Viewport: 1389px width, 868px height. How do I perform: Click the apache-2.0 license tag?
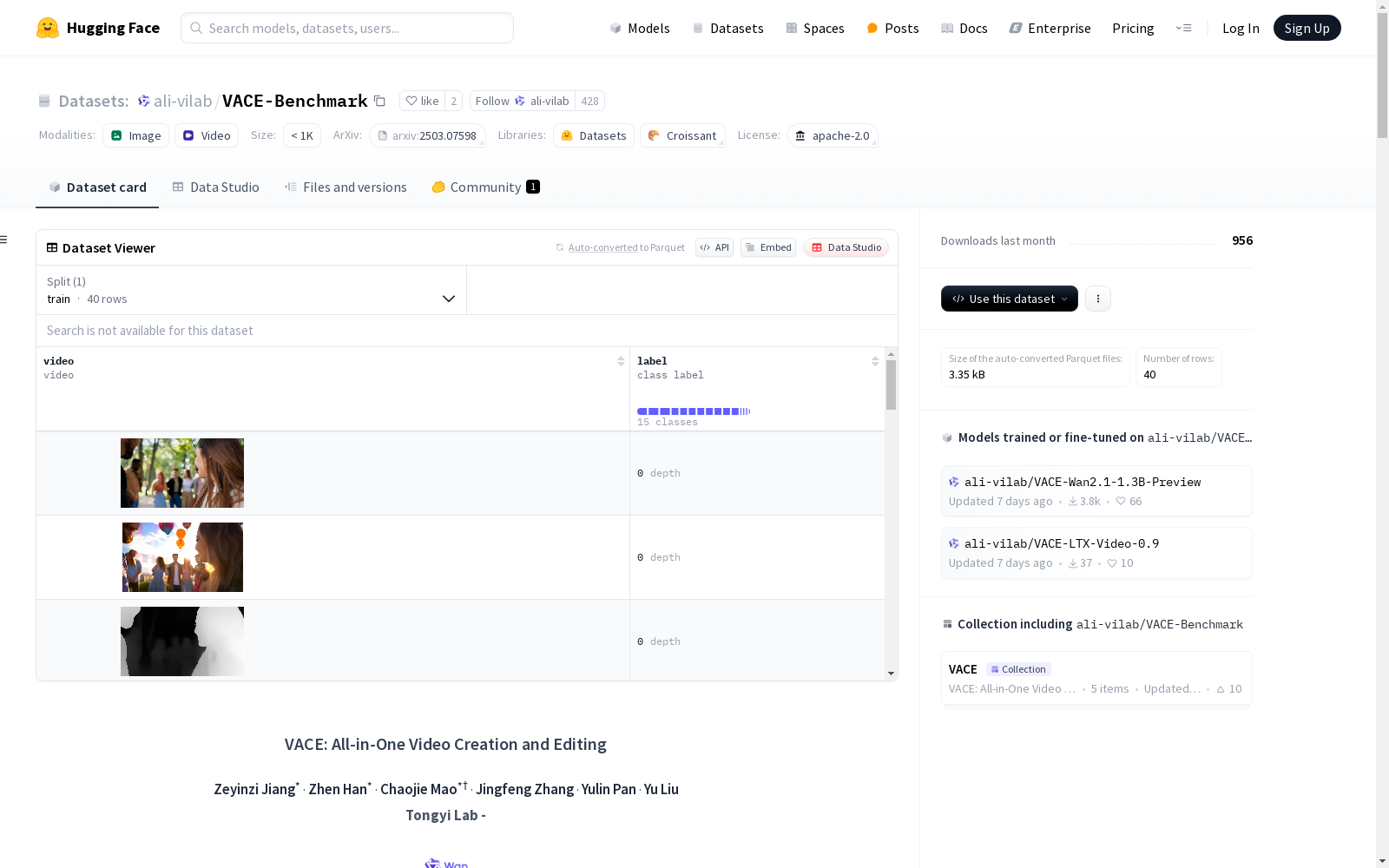[x=833, y=135]
